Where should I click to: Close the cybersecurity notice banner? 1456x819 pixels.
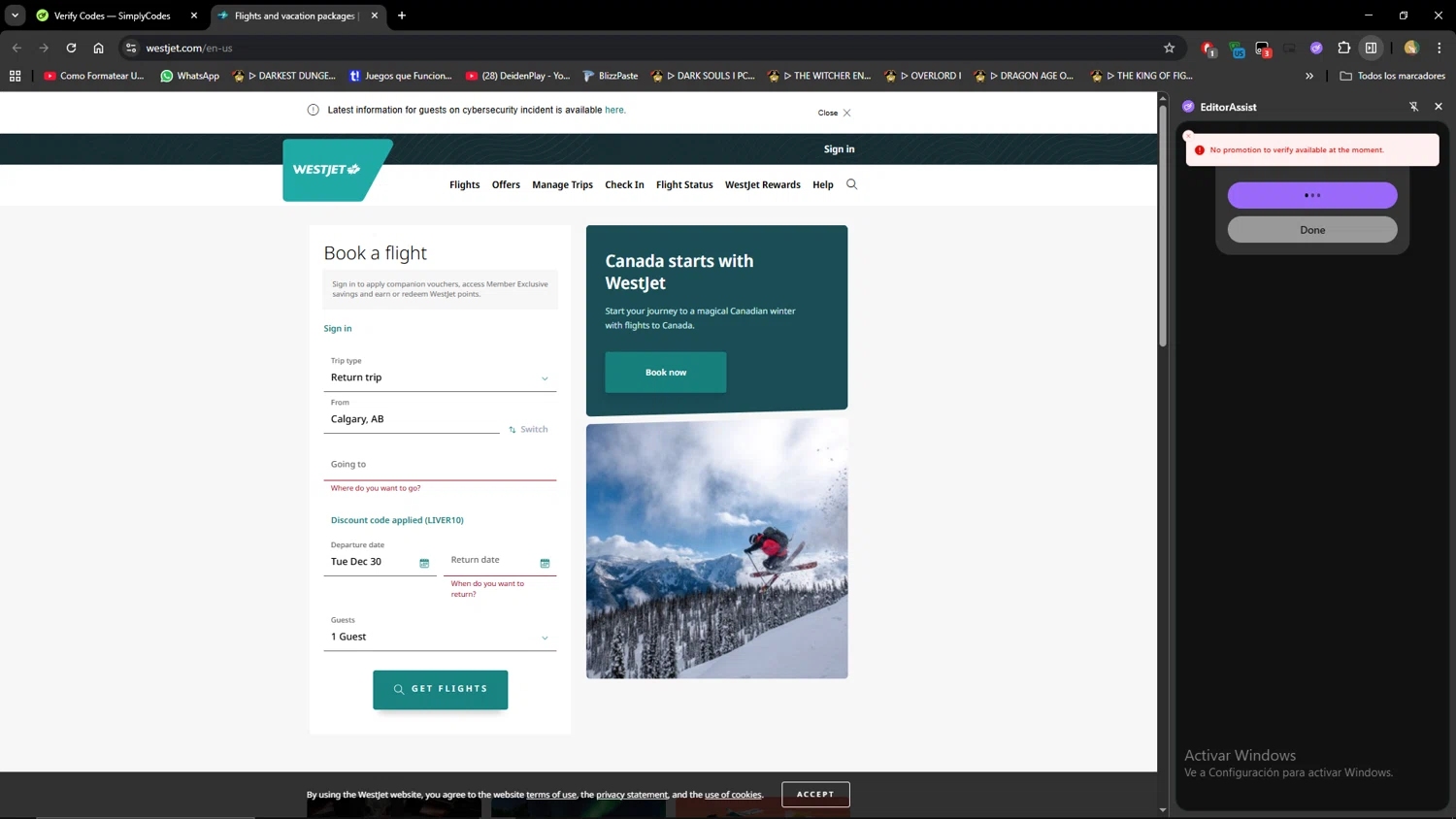[x=834, y=113]
